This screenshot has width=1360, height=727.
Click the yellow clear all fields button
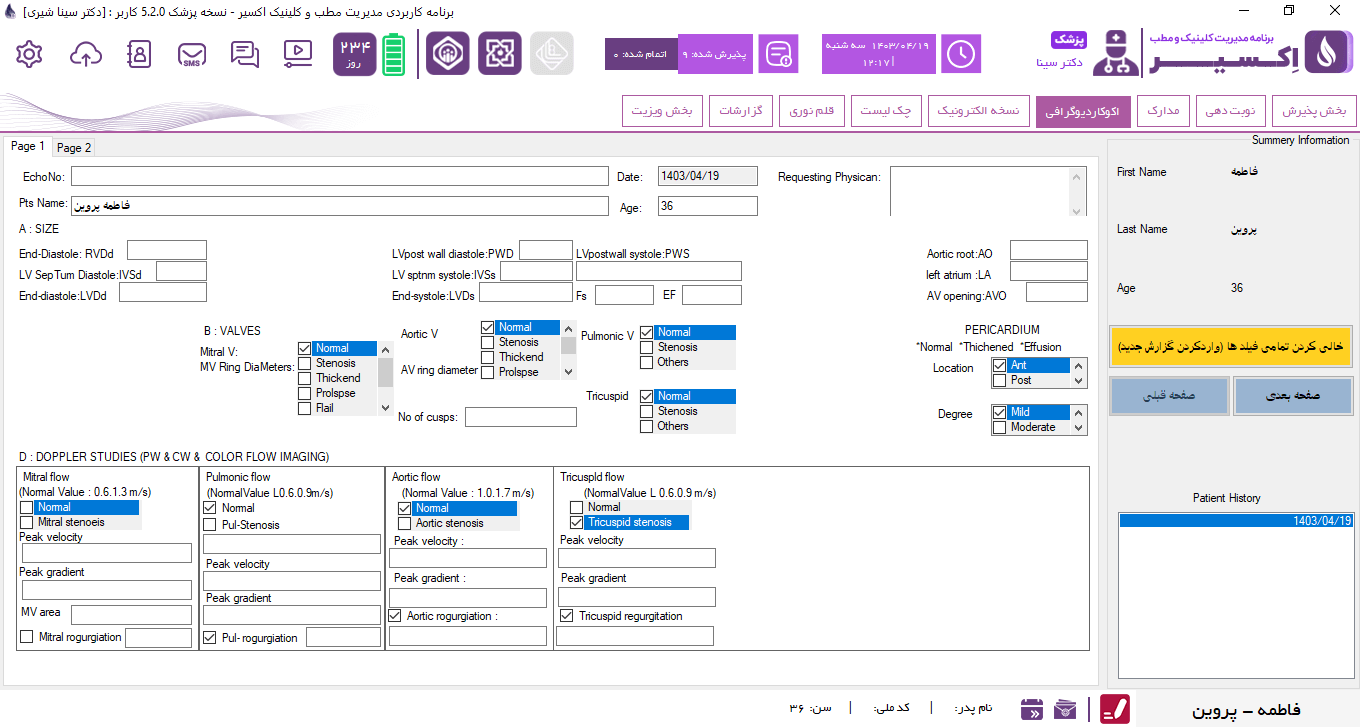pyautogui.click(x=1230, y=348)
